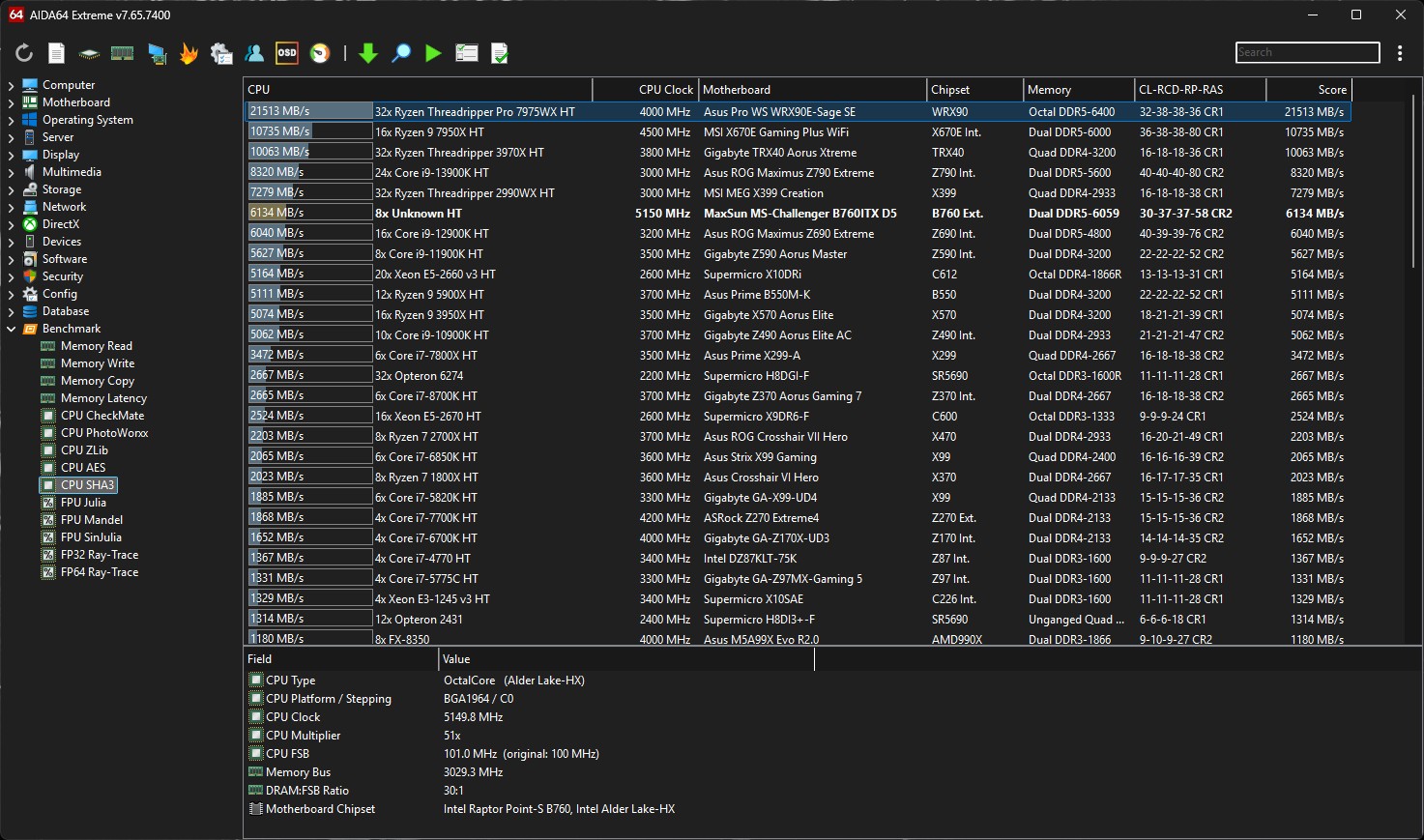
Task: Expand the Storage tree node
Action: tap(11, 189)
